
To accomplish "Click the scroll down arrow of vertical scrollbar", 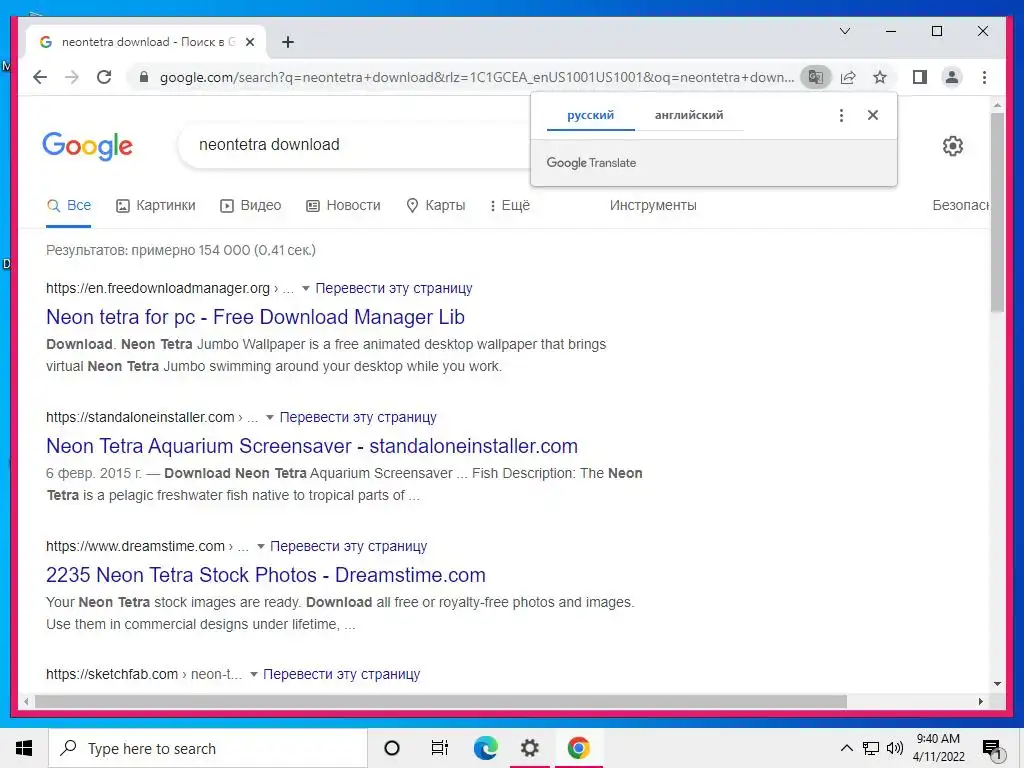I will point(997,684).
